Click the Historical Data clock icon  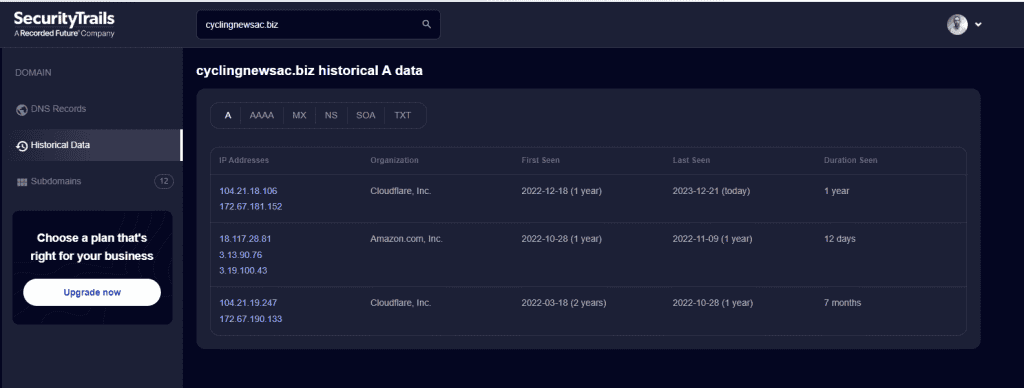[x=22, y=146]
